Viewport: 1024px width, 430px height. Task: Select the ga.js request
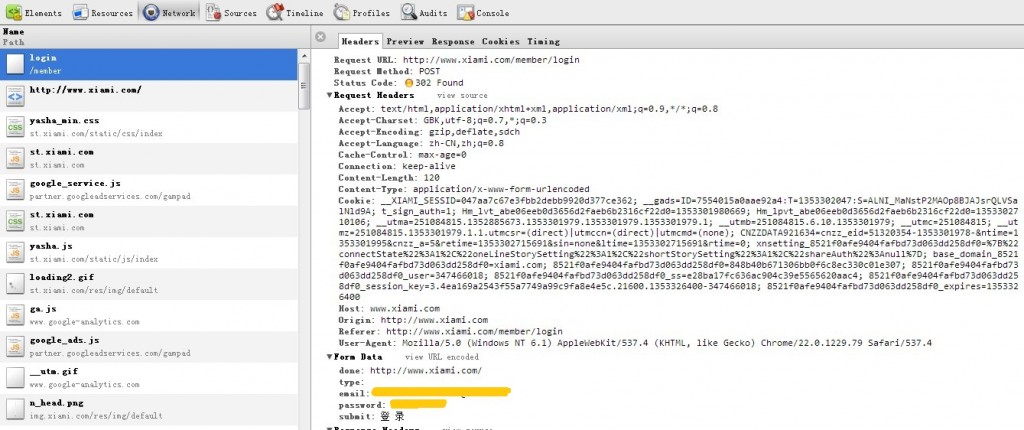[x=149, y=316]
